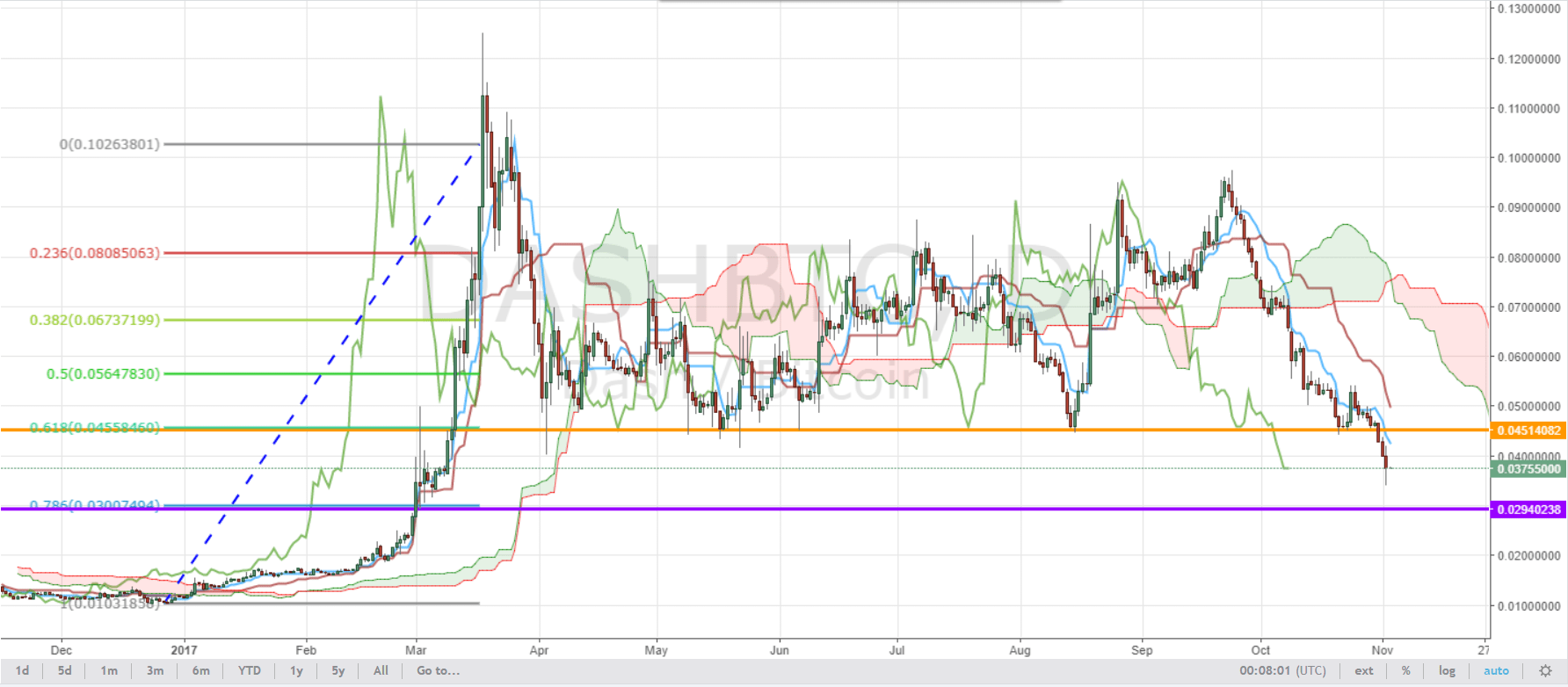
Task: Open chart settings gear icon
Action: (x=1545, y=671)
